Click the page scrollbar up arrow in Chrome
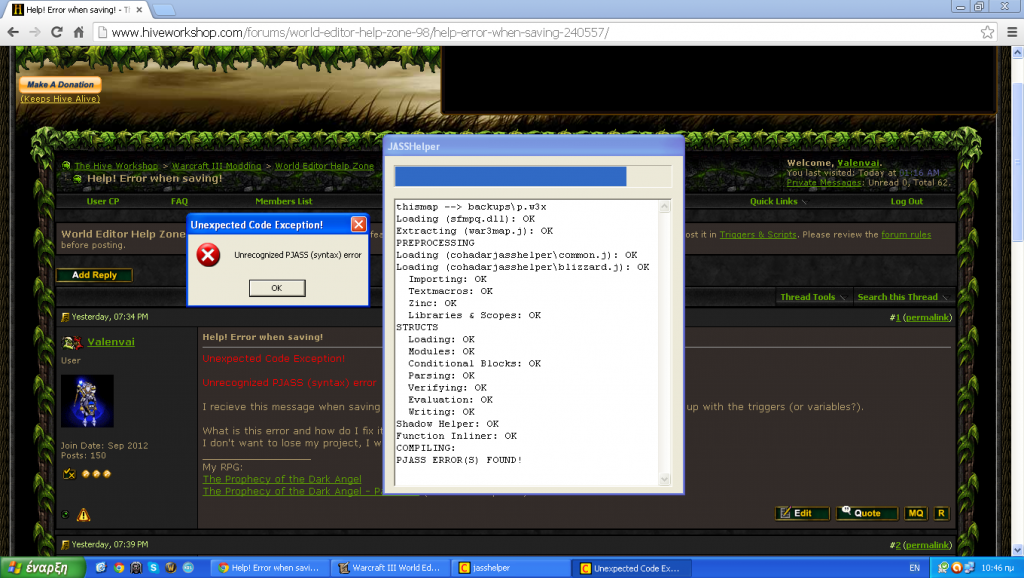 pos(1017,54)
